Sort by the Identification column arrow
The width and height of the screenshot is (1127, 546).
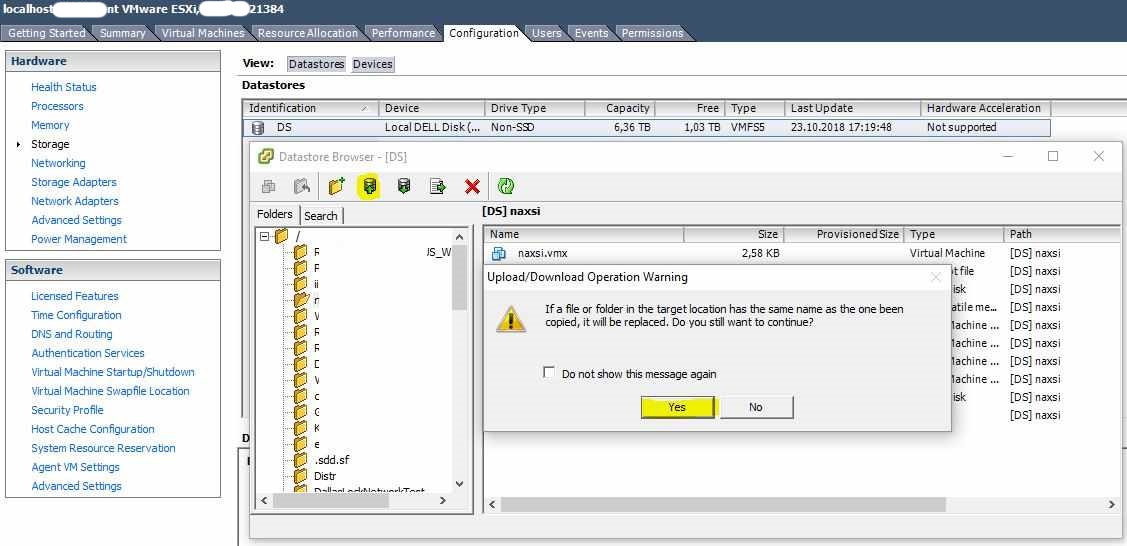click(365, 108)
